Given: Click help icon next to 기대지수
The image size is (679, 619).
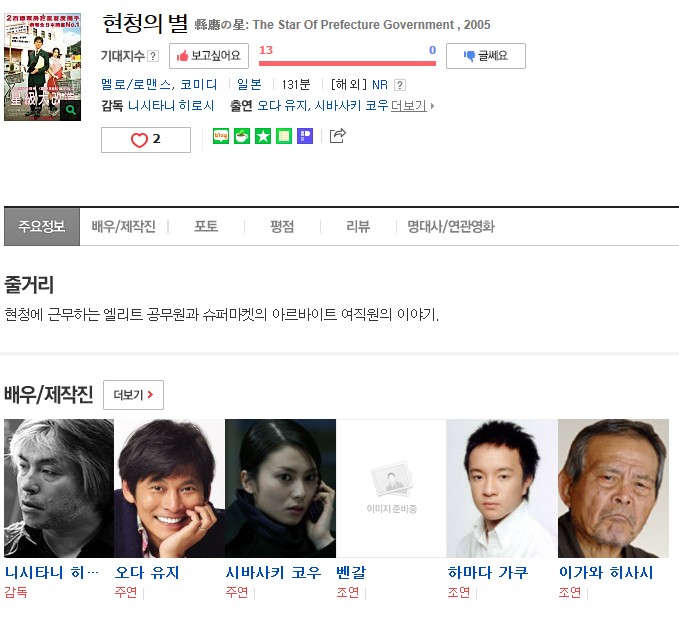Looking at the screenshot, I should 153,56.
